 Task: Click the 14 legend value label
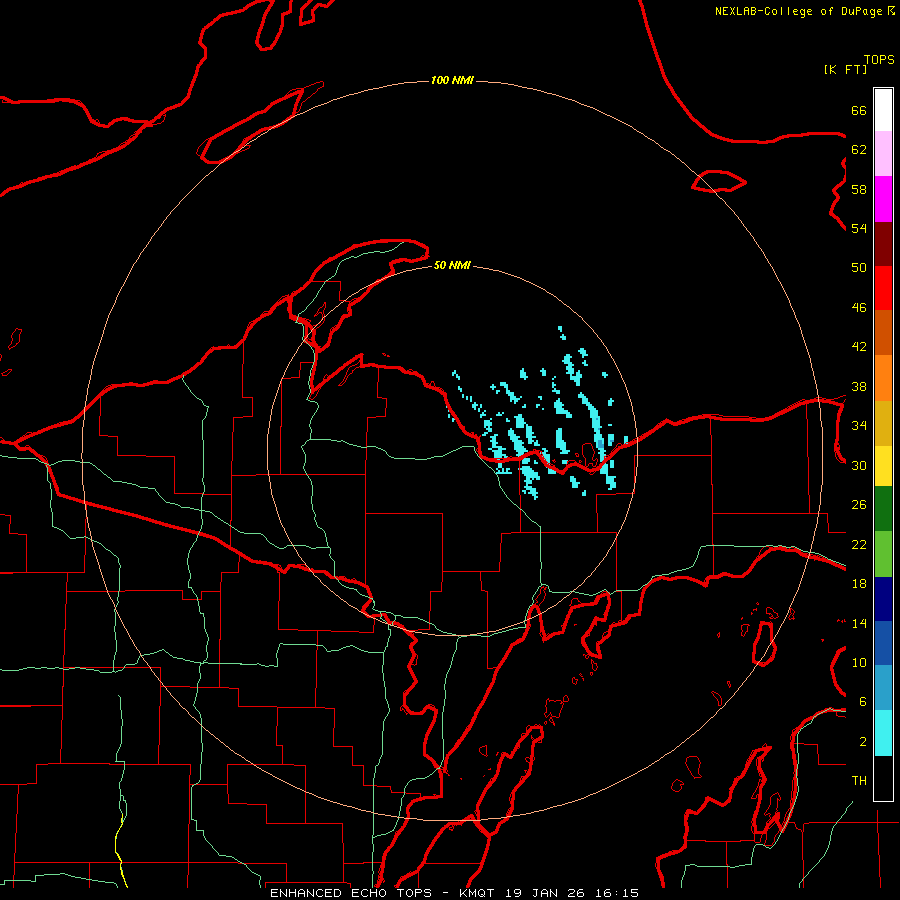(859, 623)
